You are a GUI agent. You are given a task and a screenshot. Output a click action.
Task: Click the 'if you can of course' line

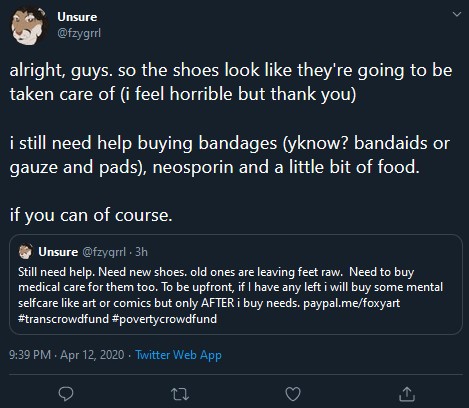click(91, 215)
